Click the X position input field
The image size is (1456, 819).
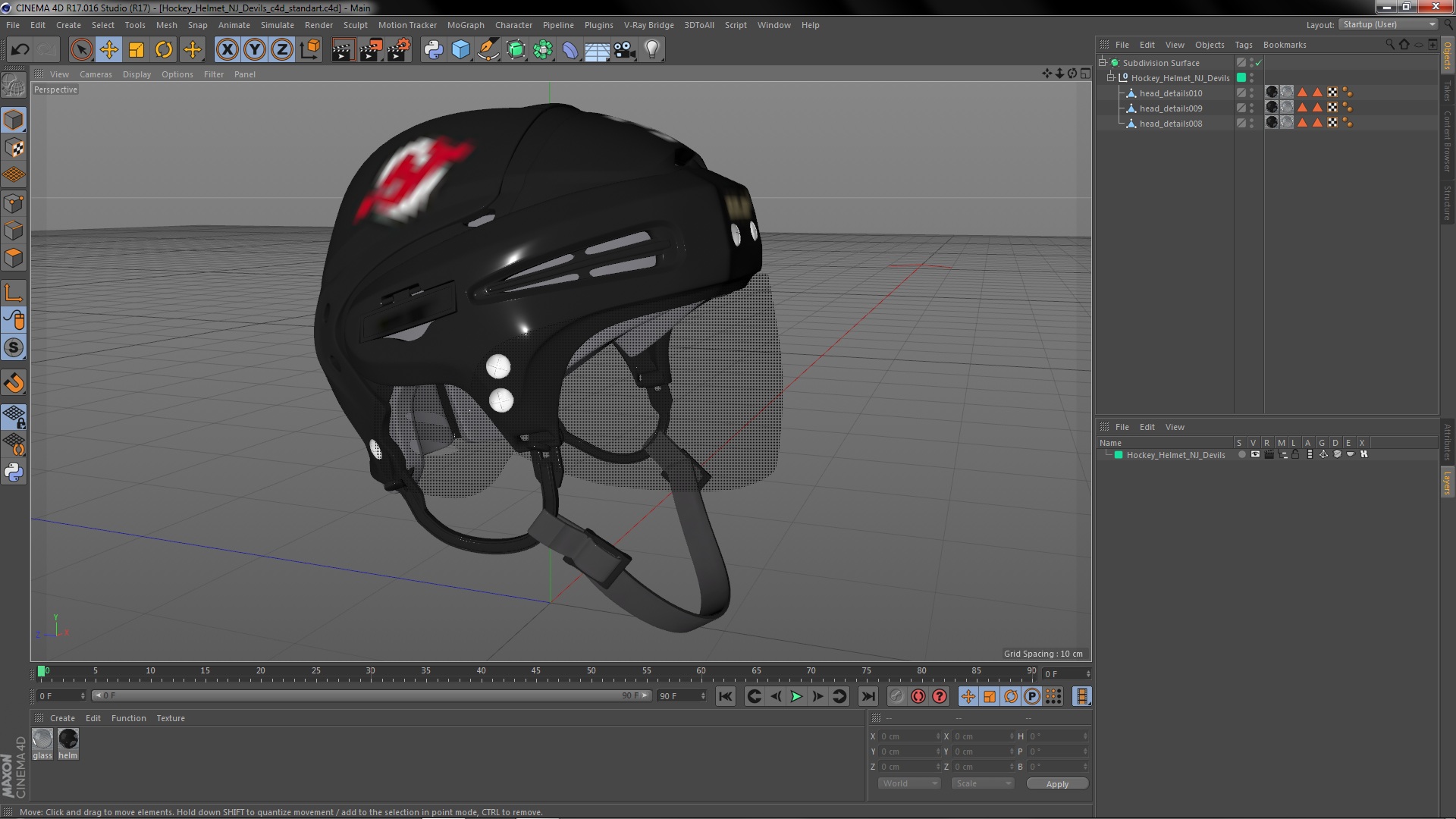coord(909,736)
